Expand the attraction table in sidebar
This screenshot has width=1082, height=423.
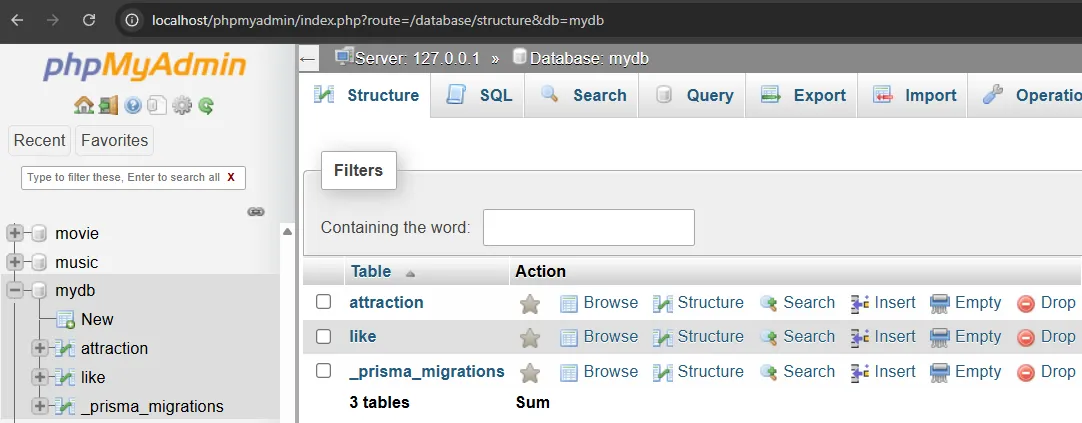[40, 349]
